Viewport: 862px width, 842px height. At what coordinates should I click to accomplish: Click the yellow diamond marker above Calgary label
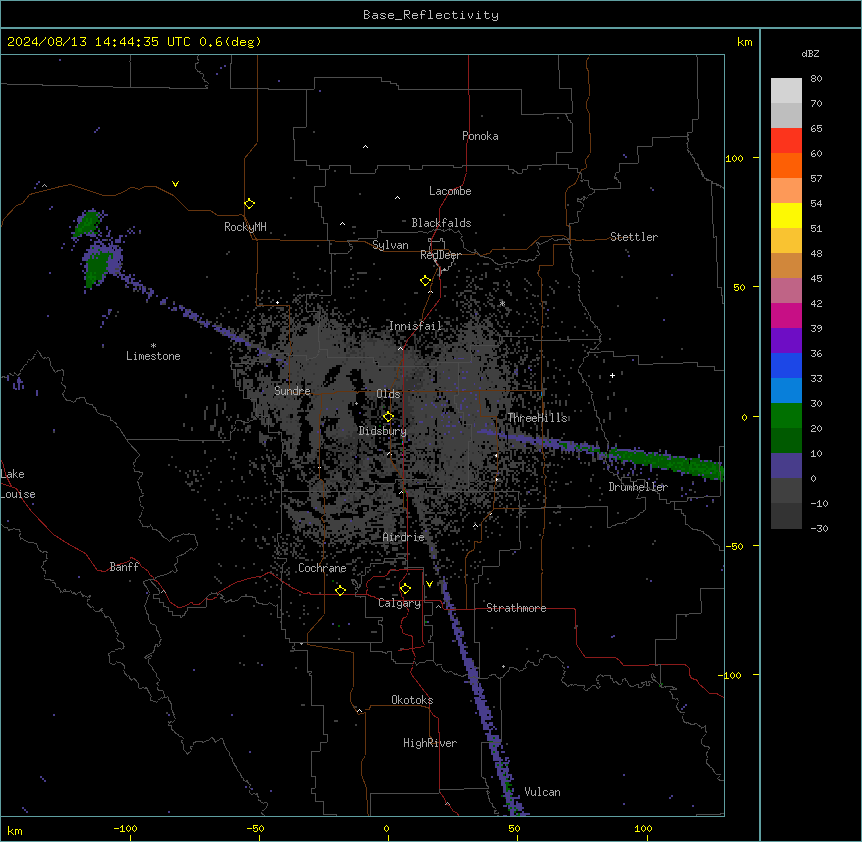pos(405,589)
